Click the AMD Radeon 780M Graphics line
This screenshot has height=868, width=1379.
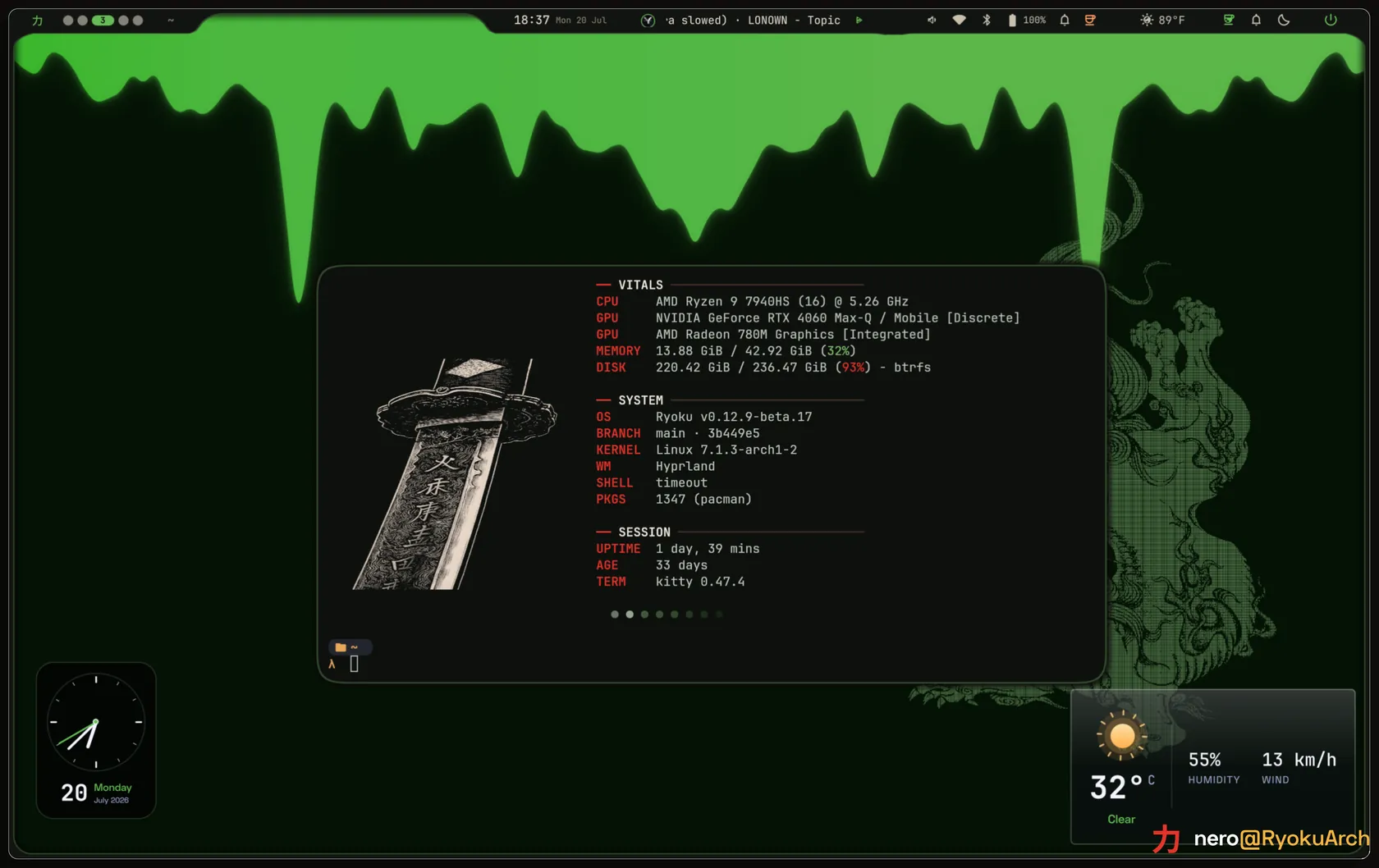(793, 334)
